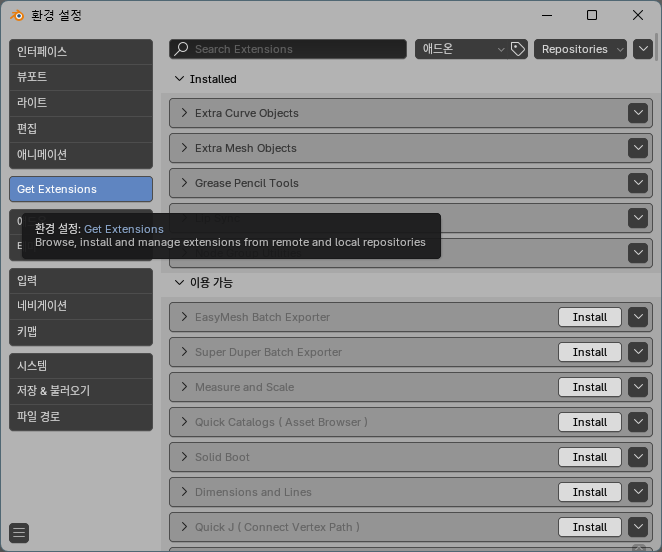Open options arrow for Quick Catalogs

[x=638, y=422]
